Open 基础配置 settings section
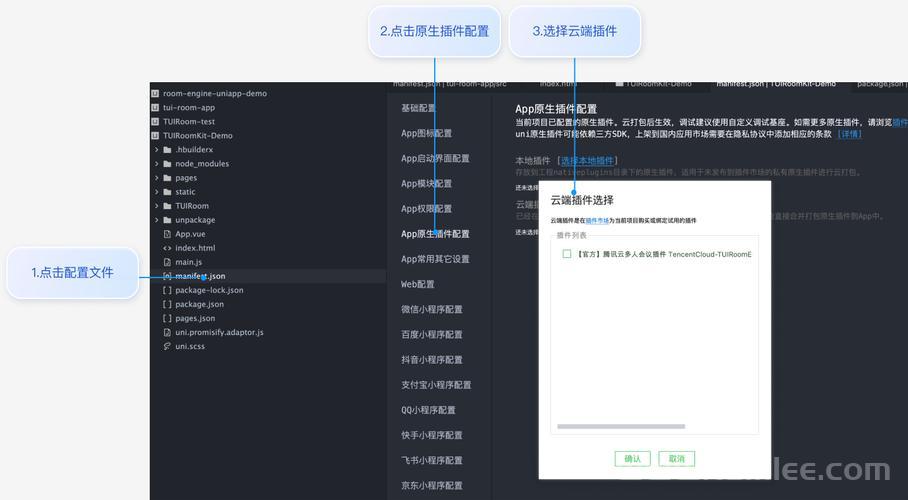 point(418,108)
